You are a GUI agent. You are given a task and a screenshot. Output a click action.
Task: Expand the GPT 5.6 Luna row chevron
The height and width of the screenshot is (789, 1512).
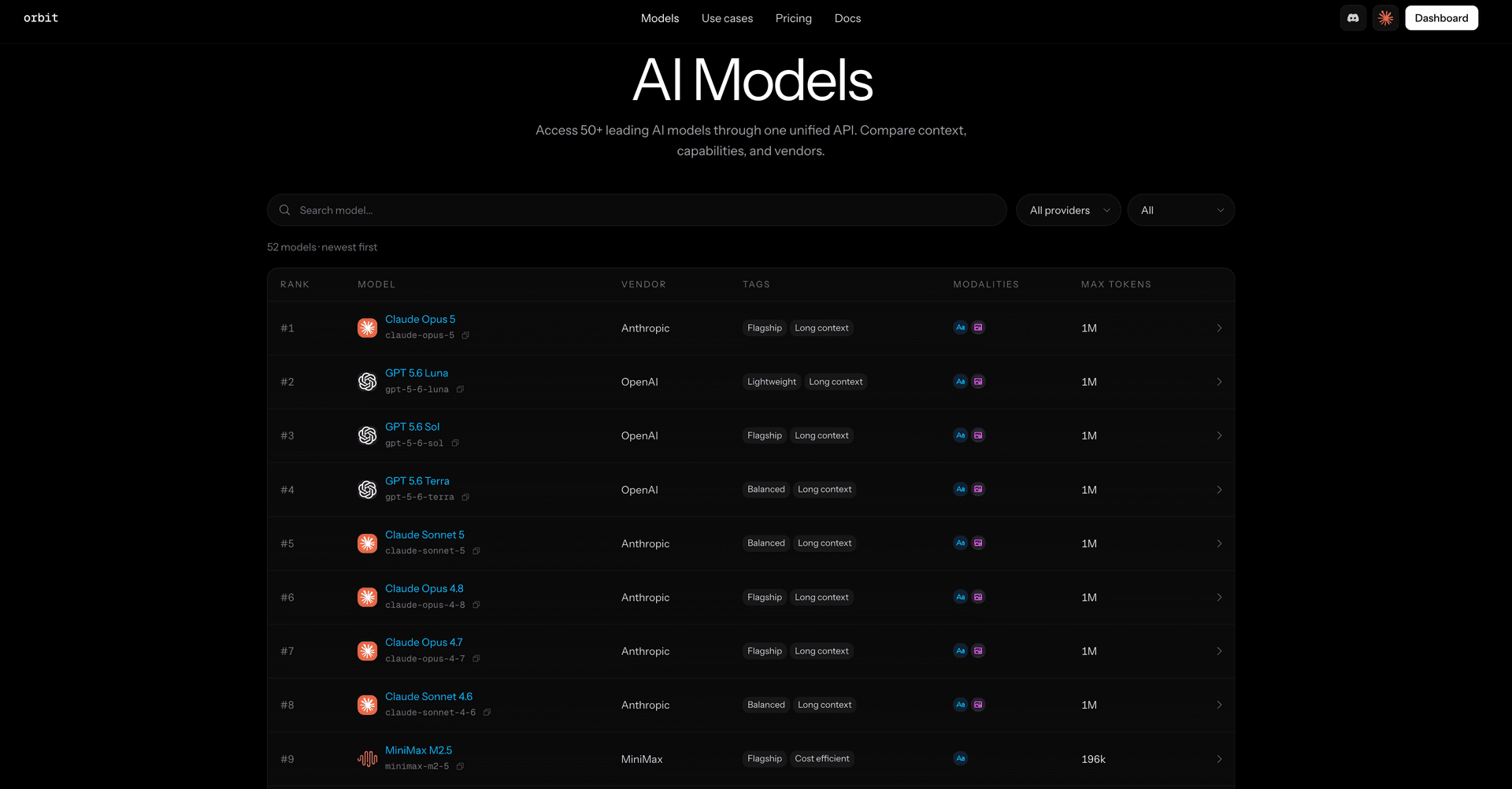(1219, 382)
